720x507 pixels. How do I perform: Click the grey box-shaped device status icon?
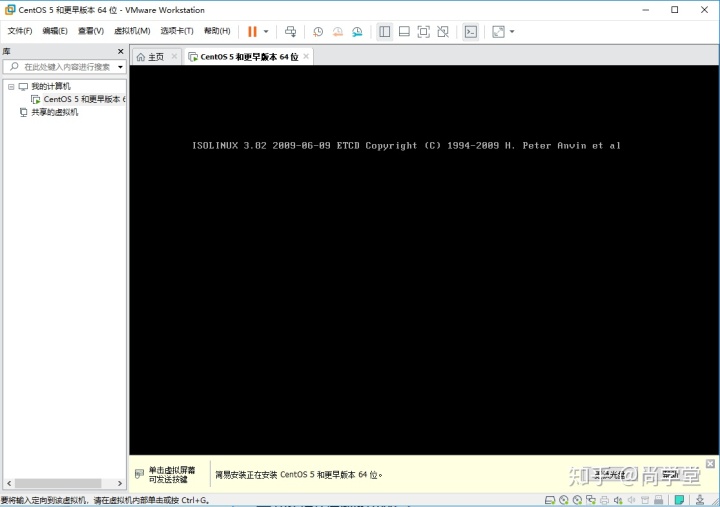point(645,500)
